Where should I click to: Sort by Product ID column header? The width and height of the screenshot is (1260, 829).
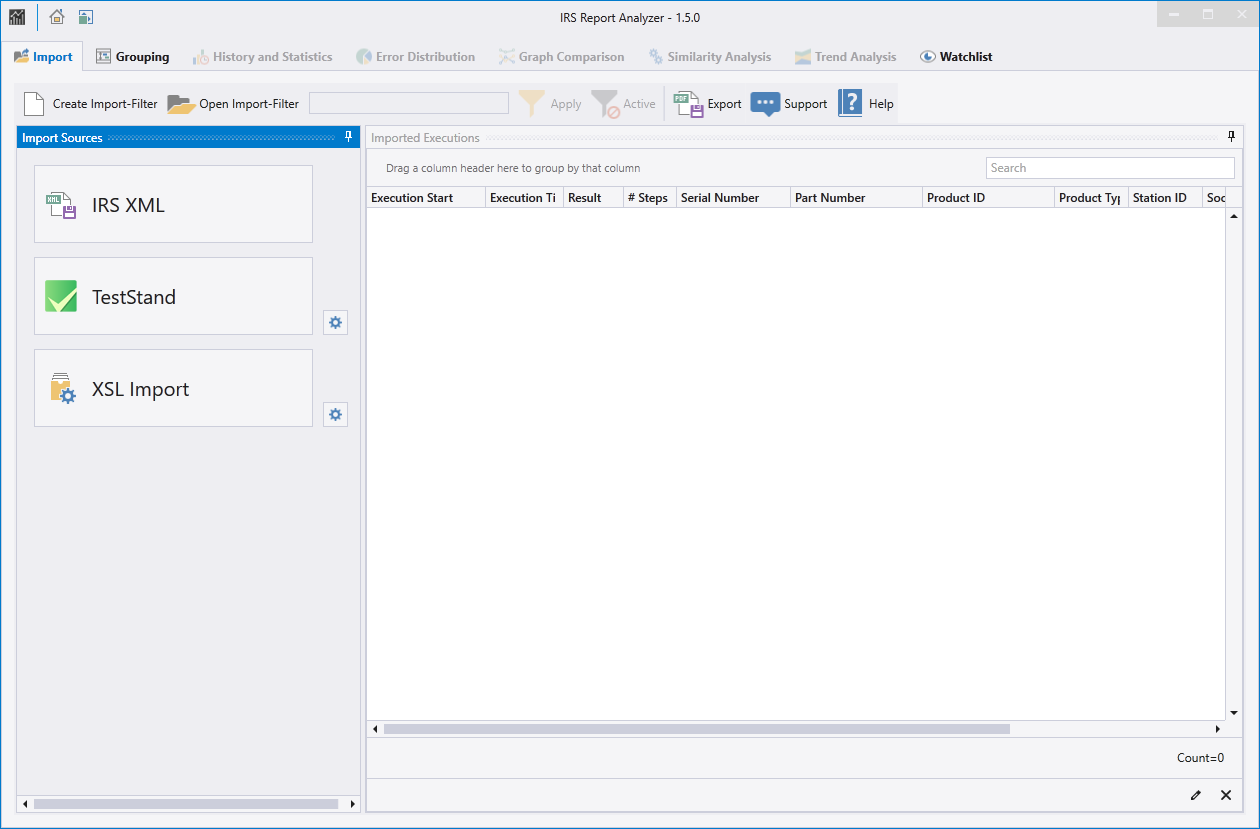[x=989, y=198]
